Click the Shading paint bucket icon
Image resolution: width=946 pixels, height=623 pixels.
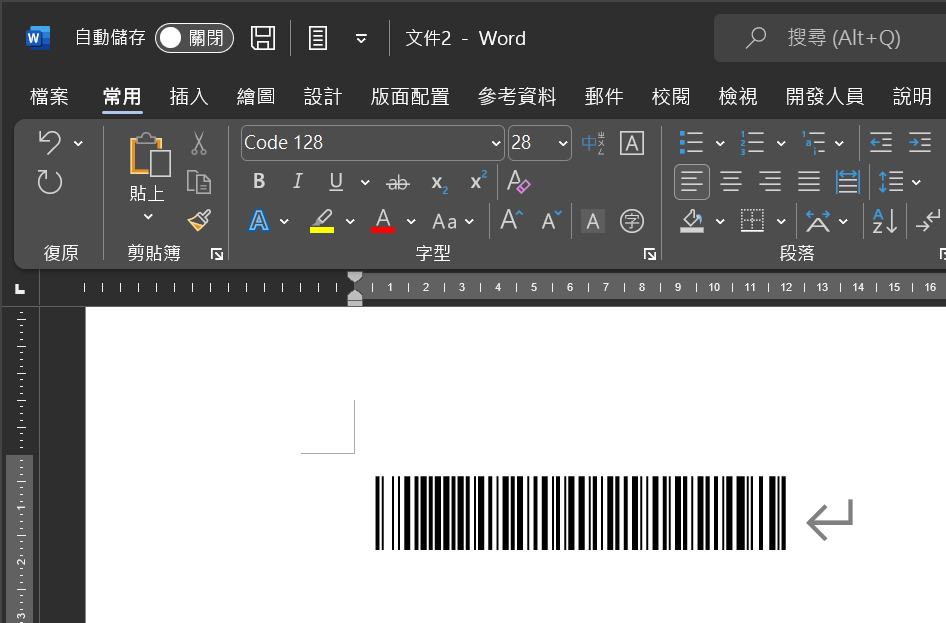tap(692, 221)
